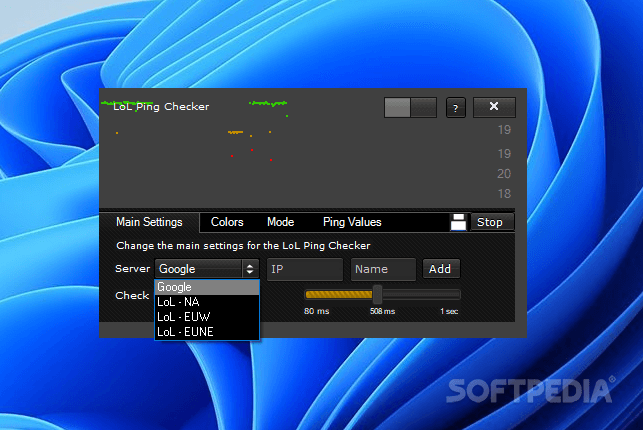This screenshot has height=430, width=643.
Task: Open the Ping Values tab
Action: pos(352,222)
